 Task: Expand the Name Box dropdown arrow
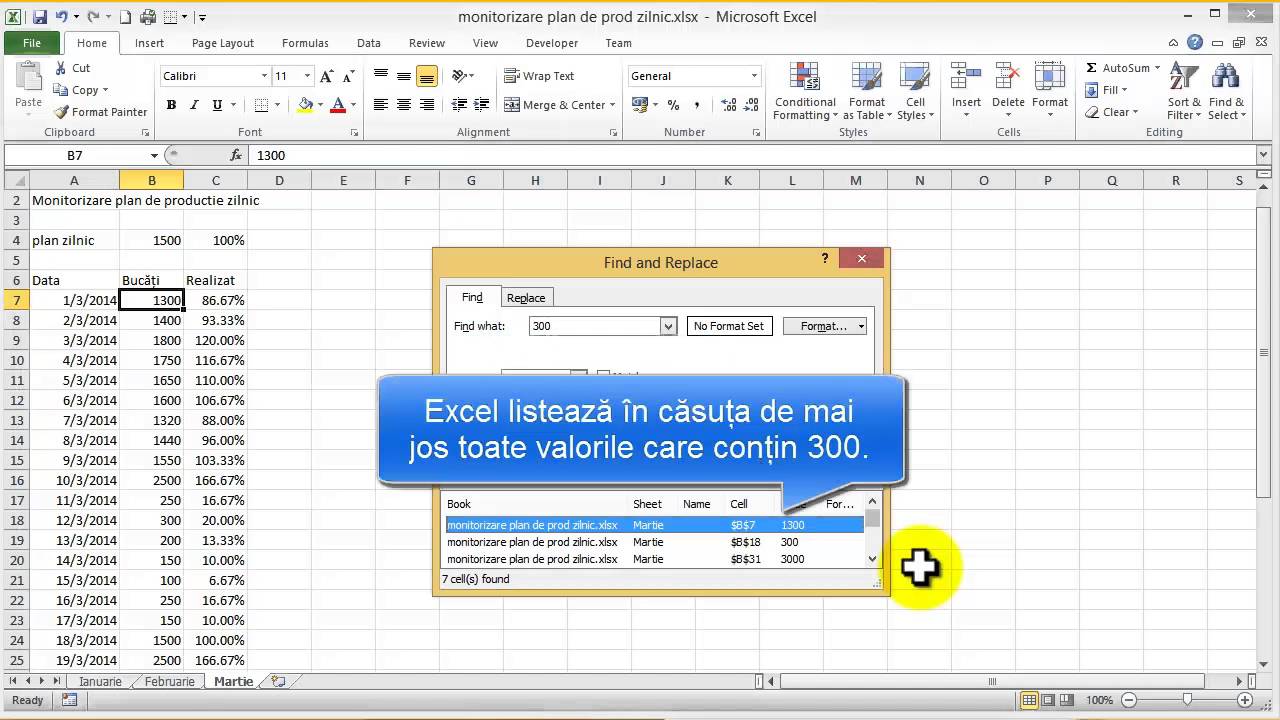pyautogui.click(x=154, y=155)
